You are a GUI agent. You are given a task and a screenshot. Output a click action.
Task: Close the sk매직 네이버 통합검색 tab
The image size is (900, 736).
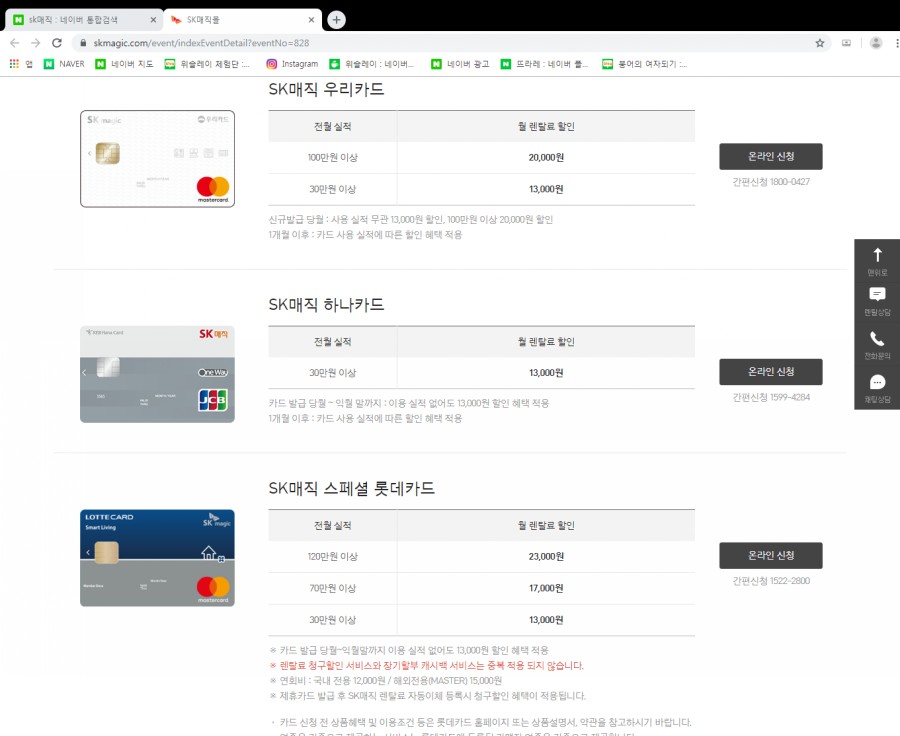point(153,20)
